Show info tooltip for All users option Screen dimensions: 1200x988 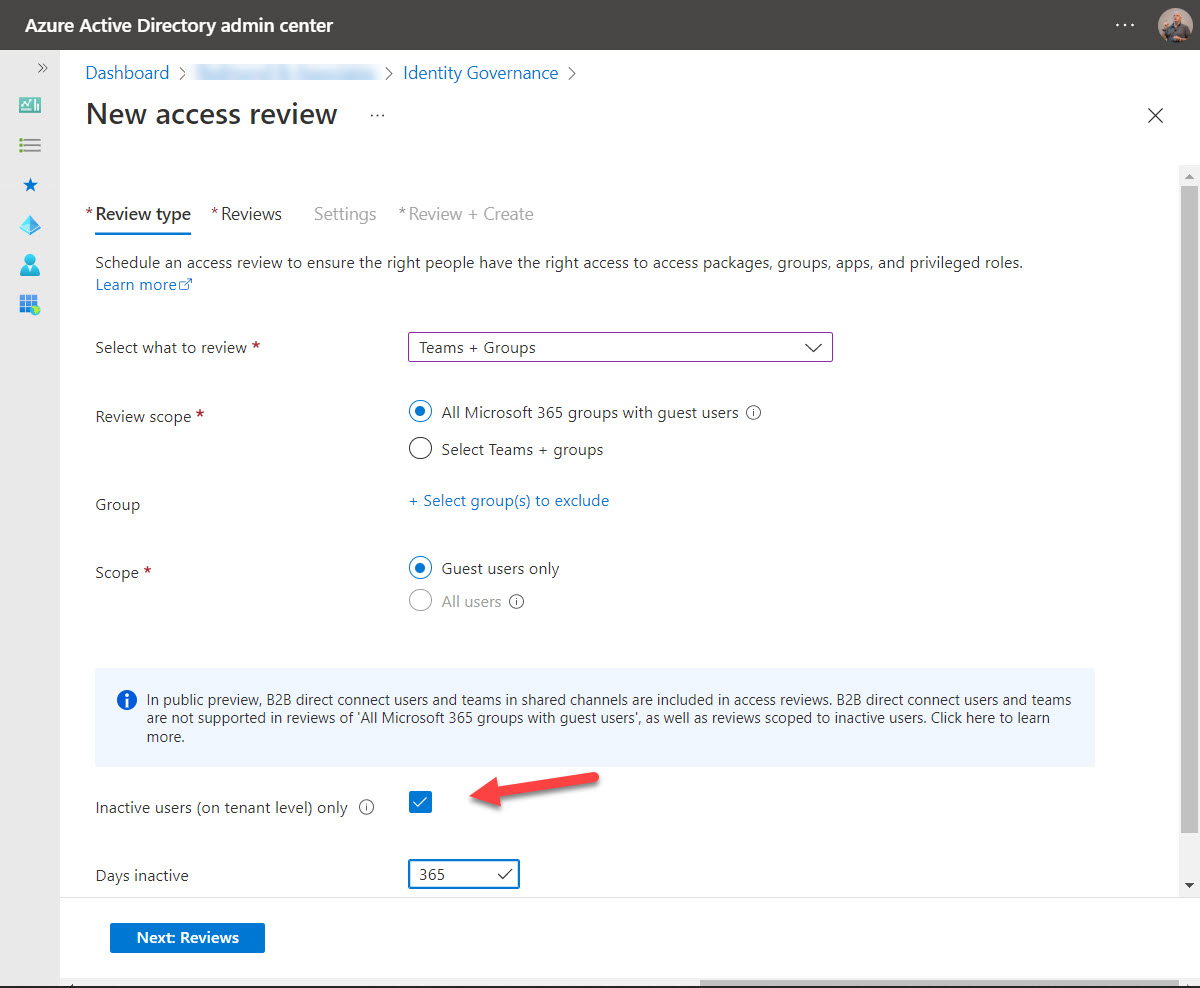[x=516, y=602]
